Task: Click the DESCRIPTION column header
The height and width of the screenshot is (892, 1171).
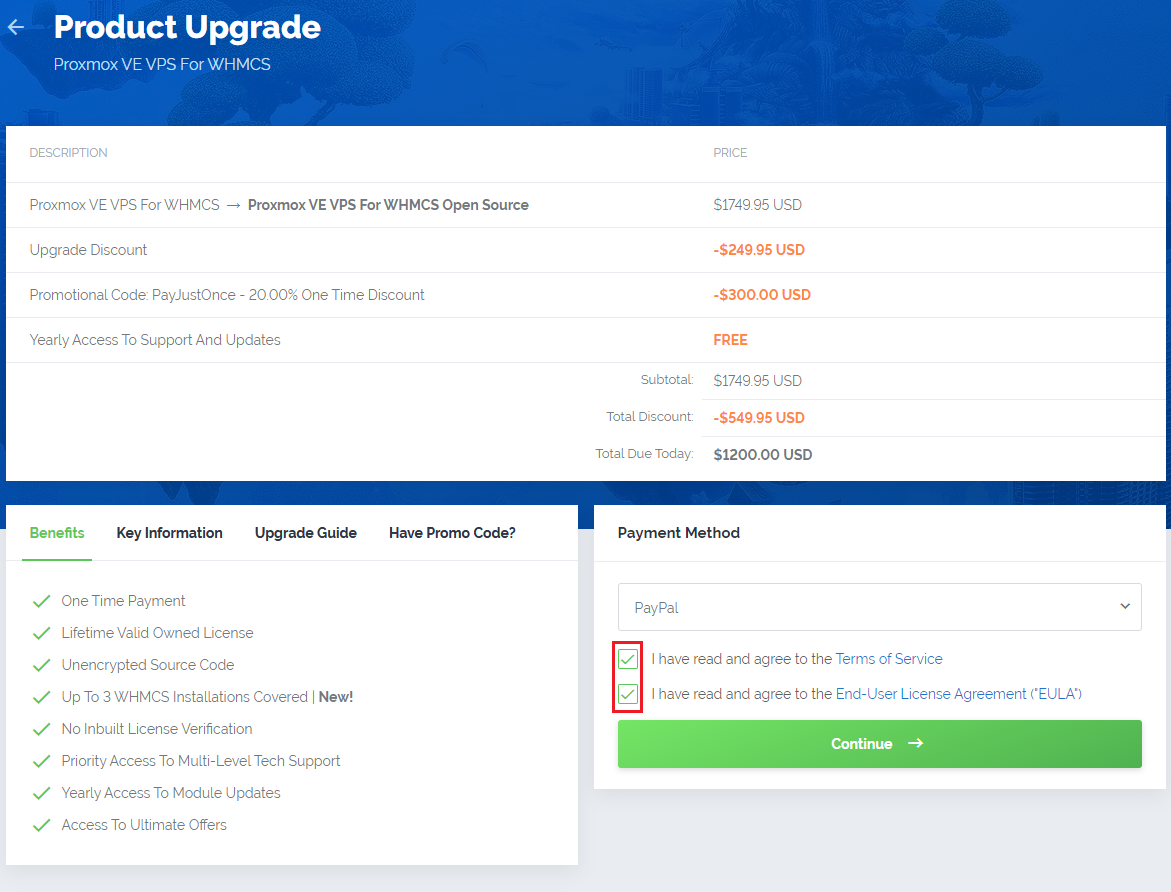Action: point(68,152)
